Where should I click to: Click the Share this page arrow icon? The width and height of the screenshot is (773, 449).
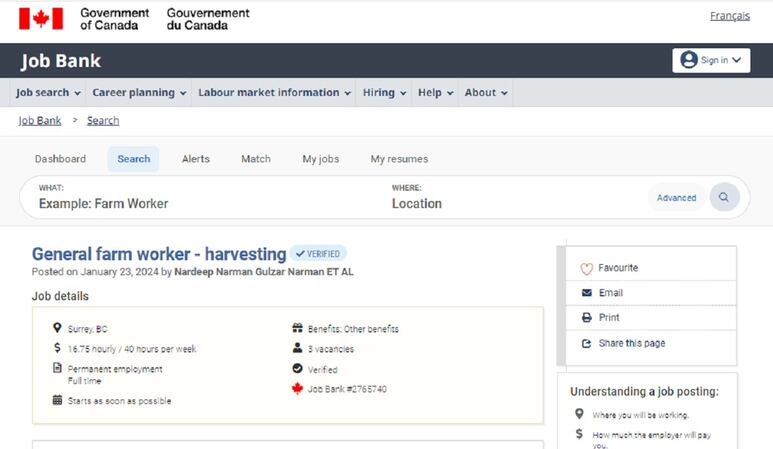[x=586, y=344]
